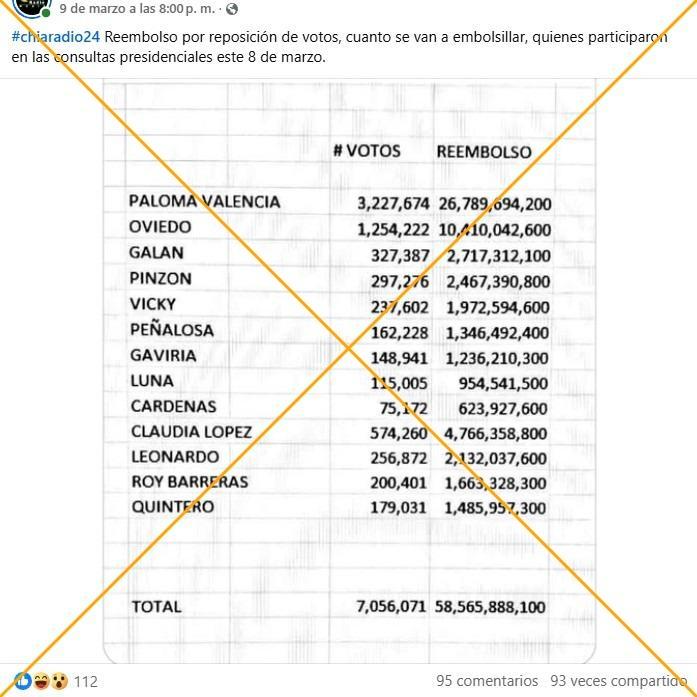
Task: Click the page profile avatar
Action: [31, 6]
